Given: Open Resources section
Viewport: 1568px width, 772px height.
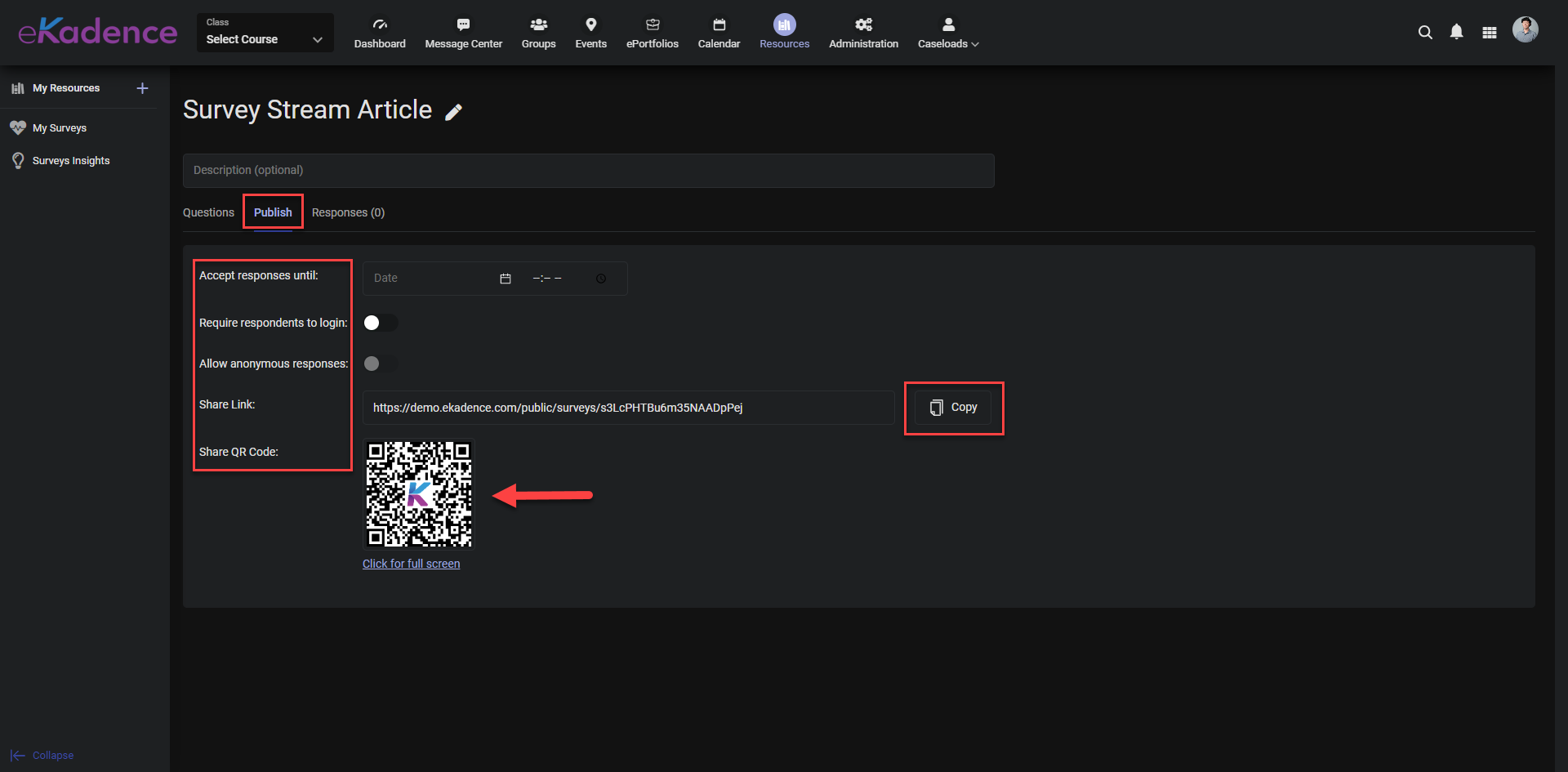Looking at the screenshot, I should click(784, 33).
